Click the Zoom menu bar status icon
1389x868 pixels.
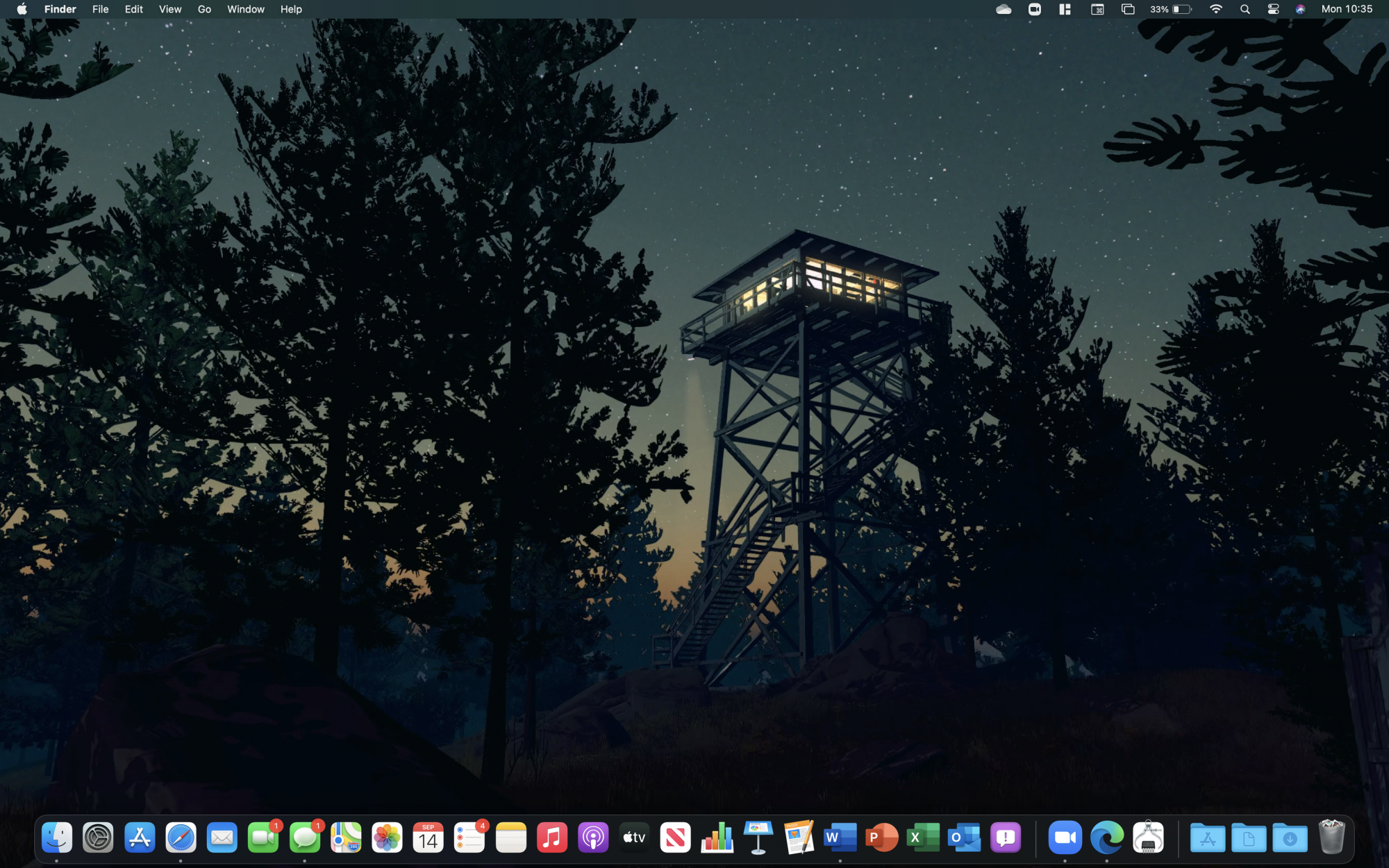click(x=1035, y=9)
